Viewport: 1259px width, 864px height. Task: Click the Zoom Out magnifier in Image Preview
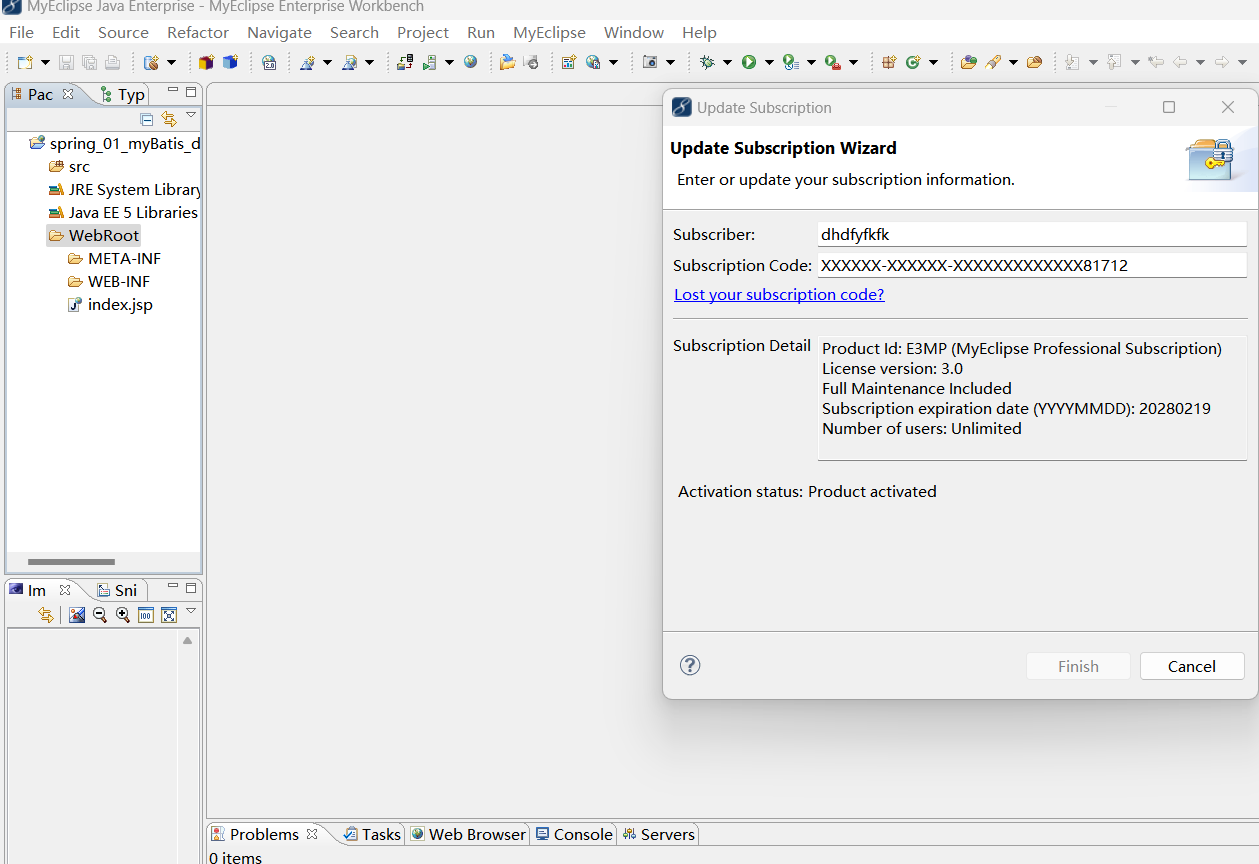click(100, 615)
